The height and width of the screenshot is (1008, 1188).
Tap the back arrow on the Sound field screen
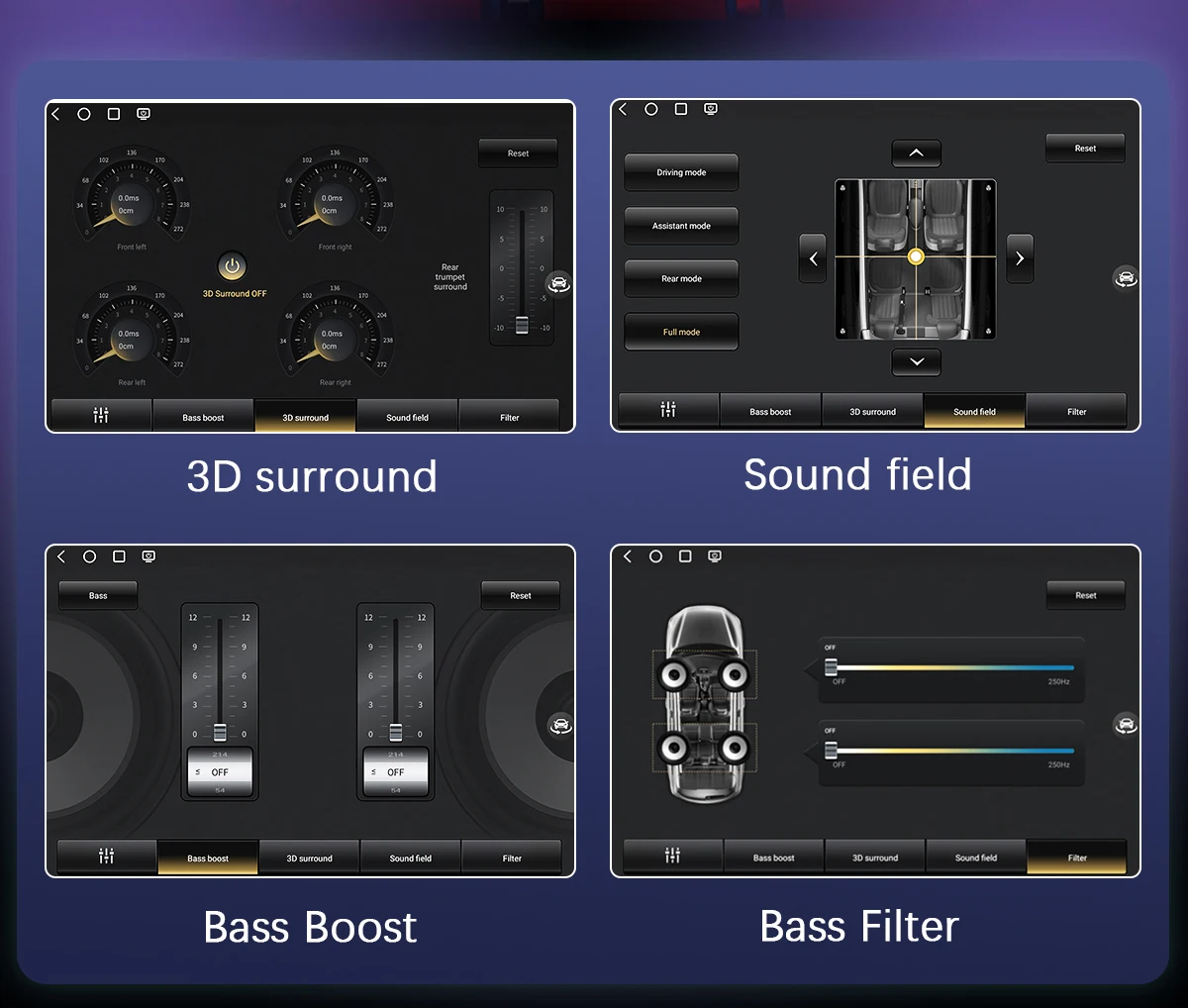tap(623, 109)
